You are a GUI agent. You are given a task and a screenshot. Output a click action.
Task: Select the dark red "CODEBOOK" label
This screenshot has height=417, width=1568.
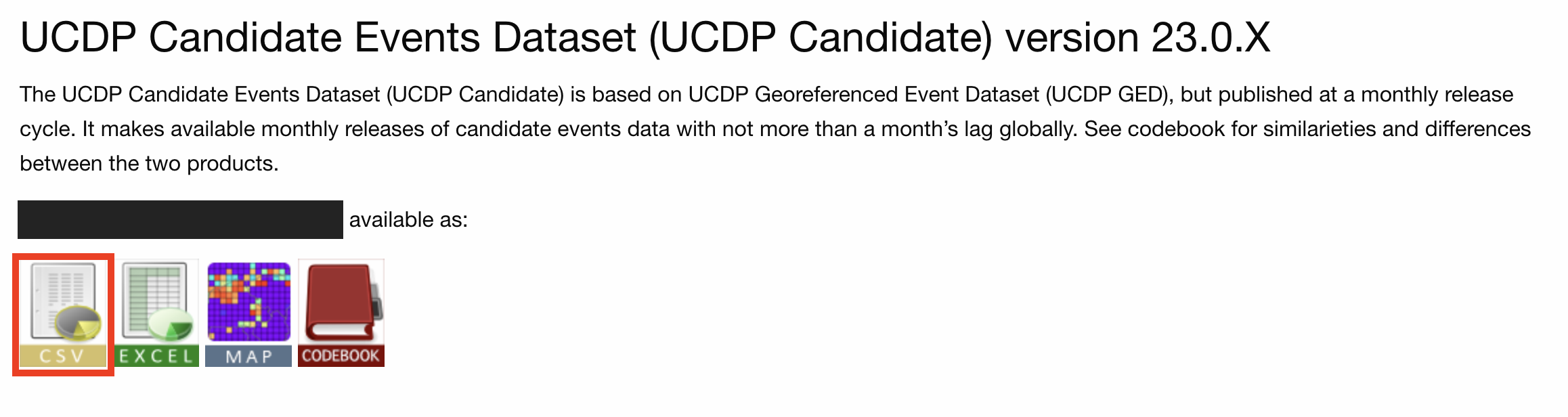point(341,355)
